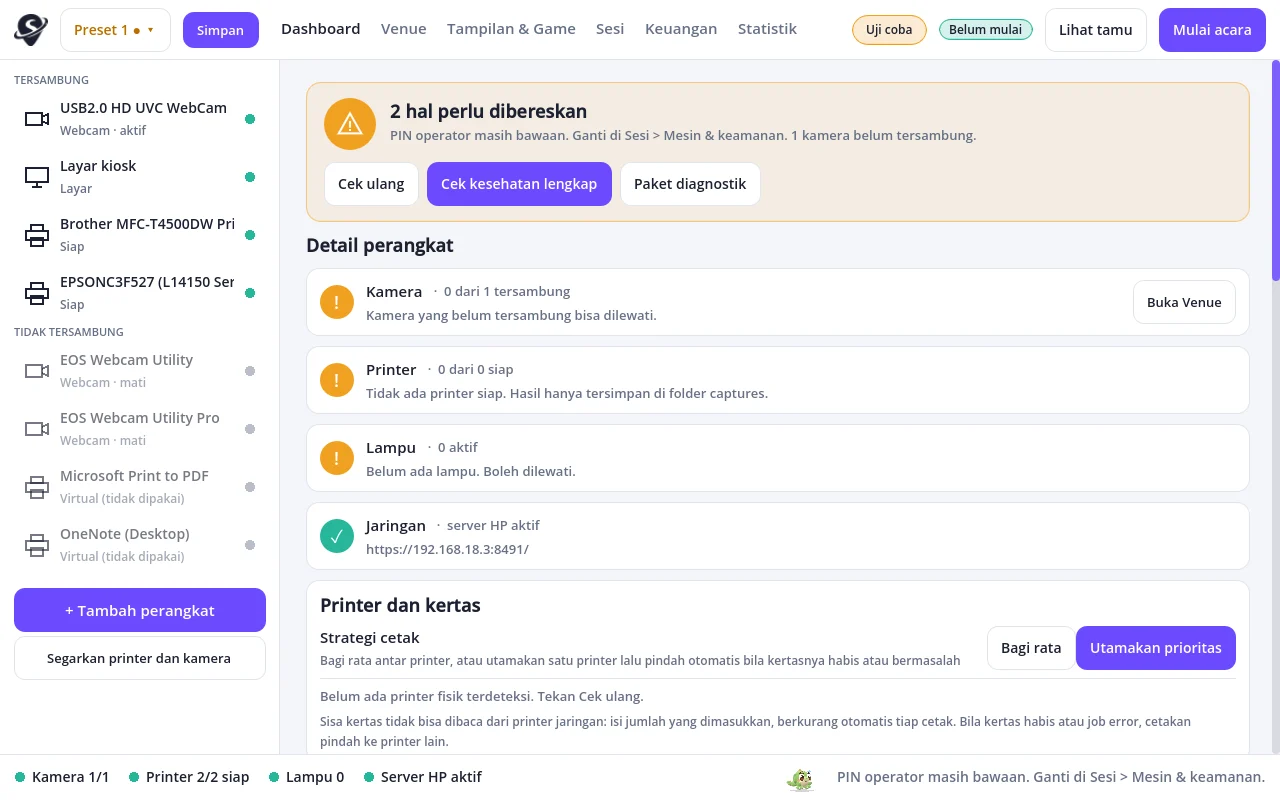1280x800 pixels.
Task: Click the network URL https://192.168.18.3:8491/
Action: click(x=447, y=549)
